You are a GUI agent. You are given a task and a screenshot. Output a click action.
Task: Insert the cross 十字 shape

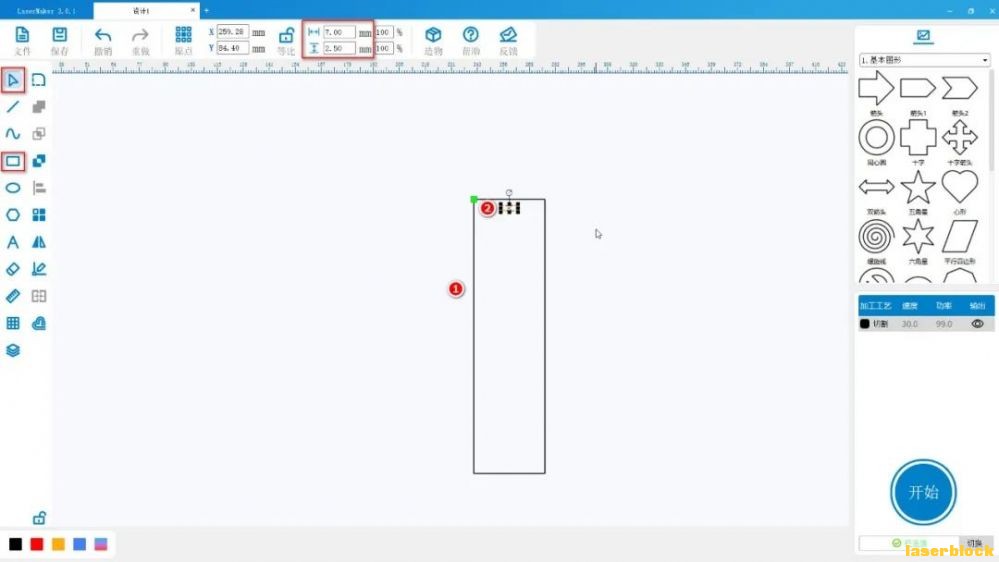917,138
